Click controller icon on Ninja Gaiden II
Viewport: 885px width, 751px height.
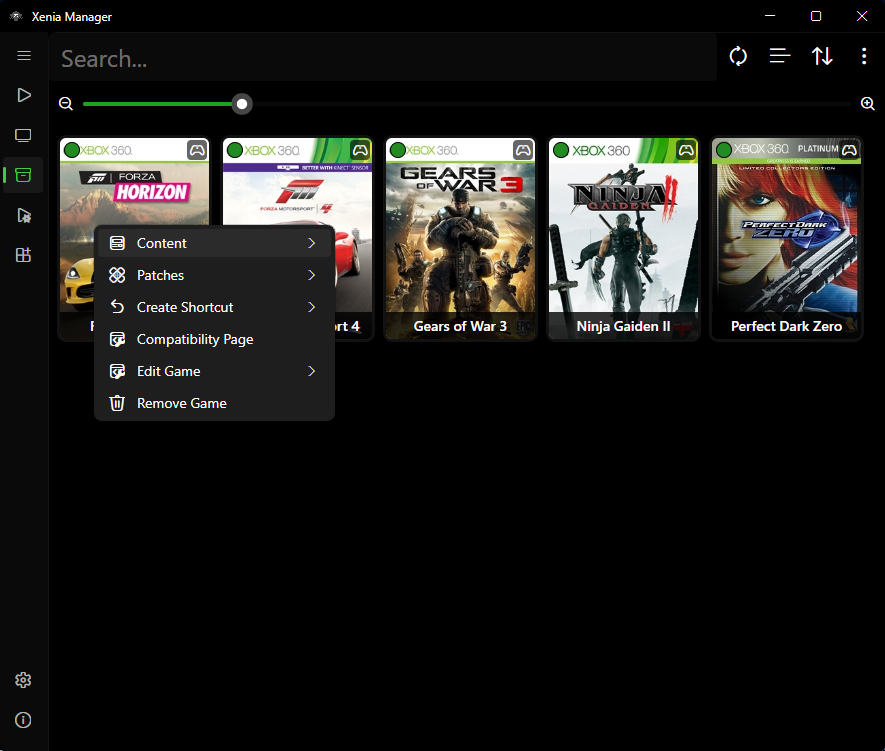(x=686, y=150)
